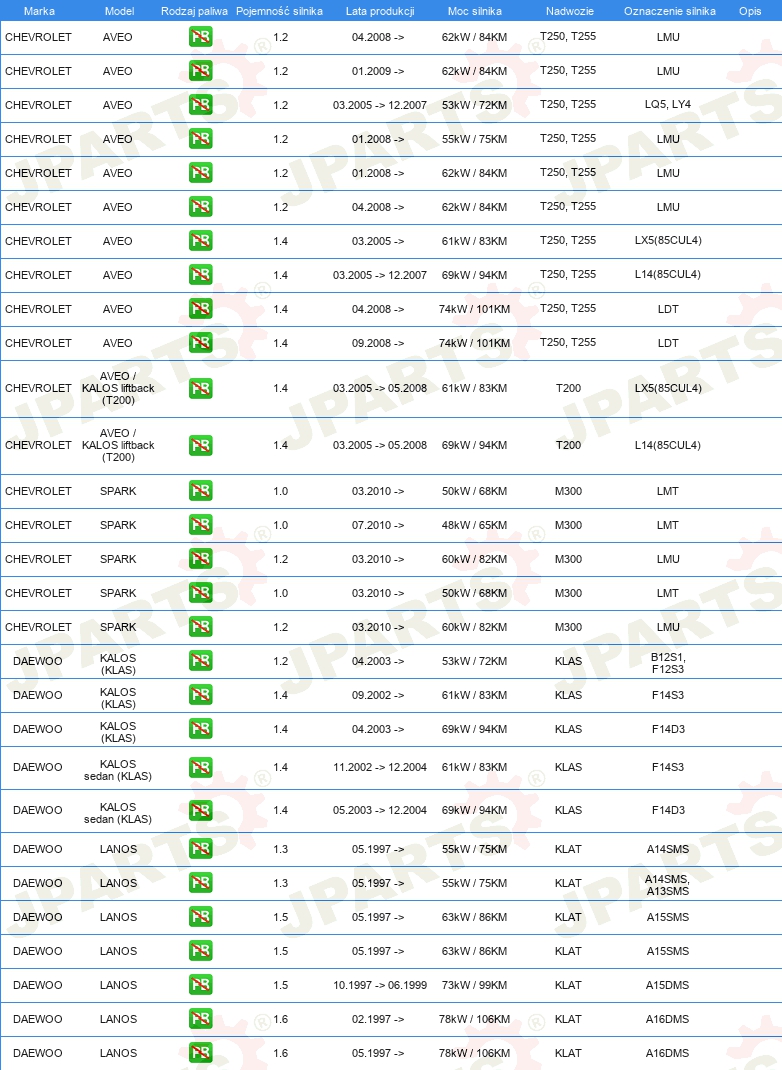
Task: Click the Nadwozie column header
Action: point(570,11)
